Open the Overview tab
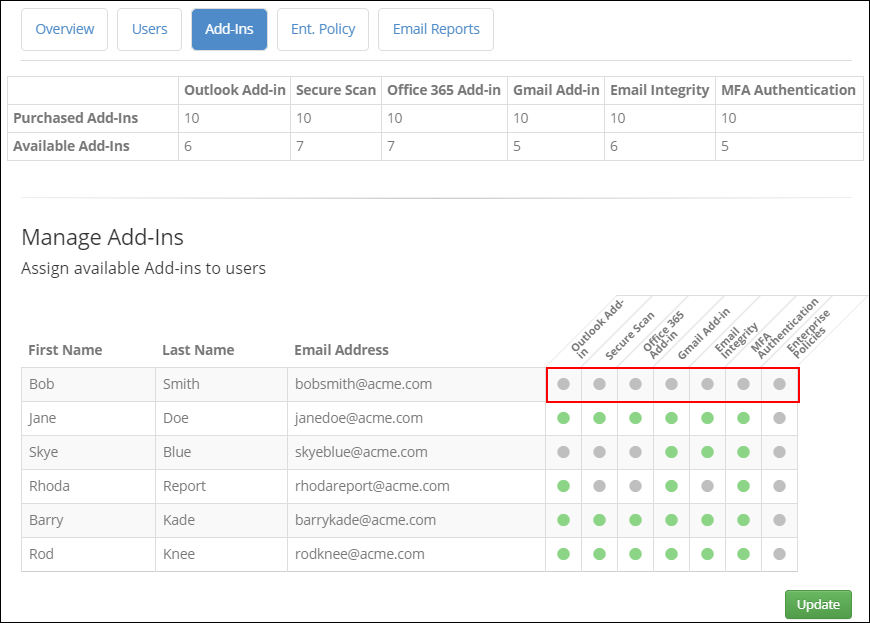 click(64, 29)
